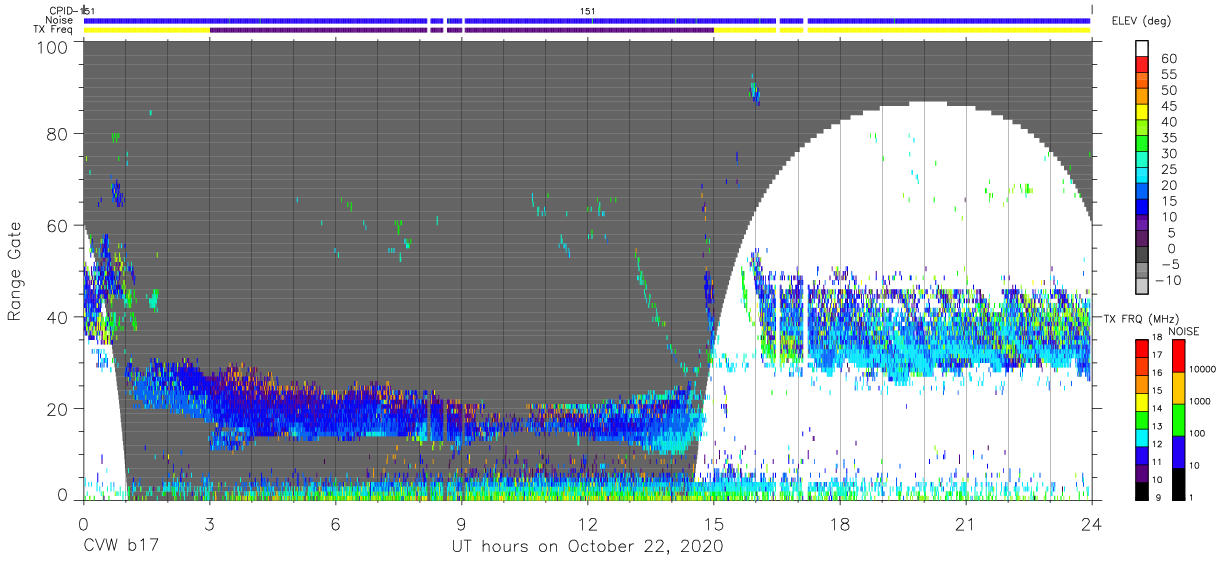The image size is (1228, 567).
Task: Select the black 9 MHz frequency swatch
Action: coord(1142,489)
